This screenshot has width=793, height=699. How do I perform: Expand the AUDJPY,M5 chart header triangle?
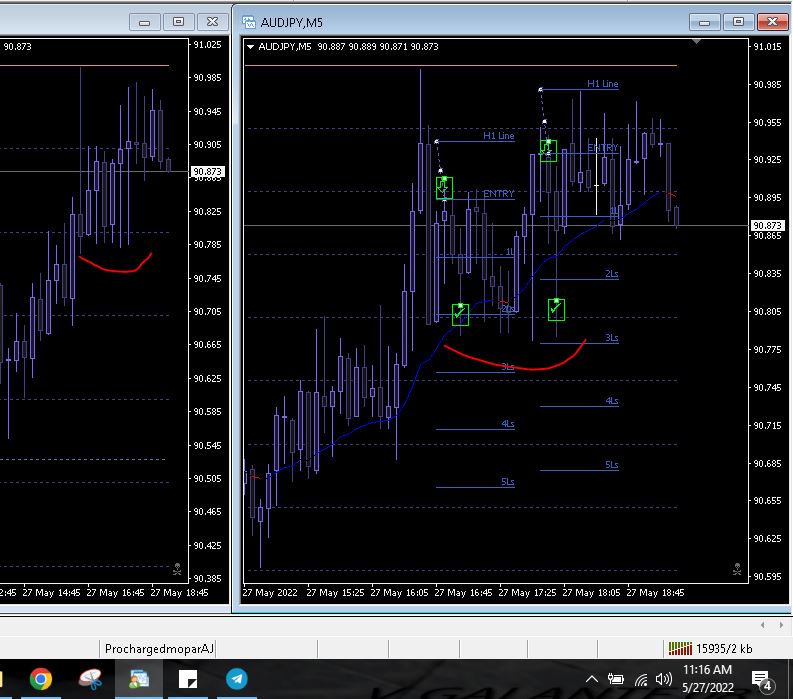(x=250, y=47)
